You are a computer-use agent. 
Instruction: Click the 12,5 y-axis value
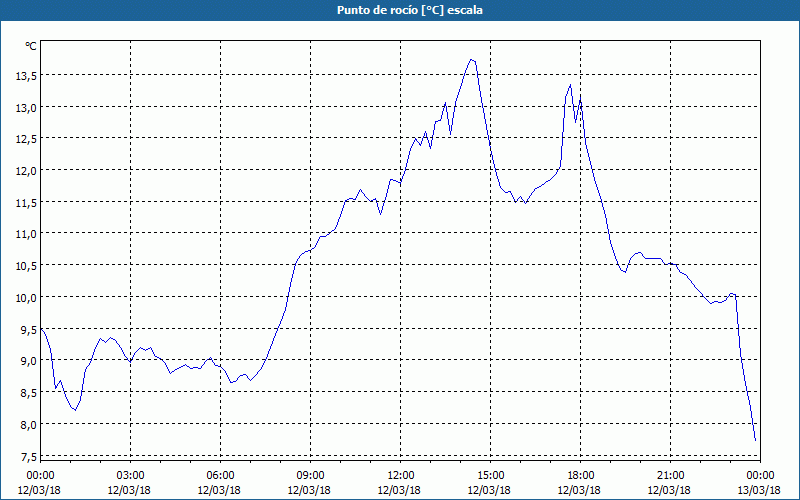tap(26, 139)
